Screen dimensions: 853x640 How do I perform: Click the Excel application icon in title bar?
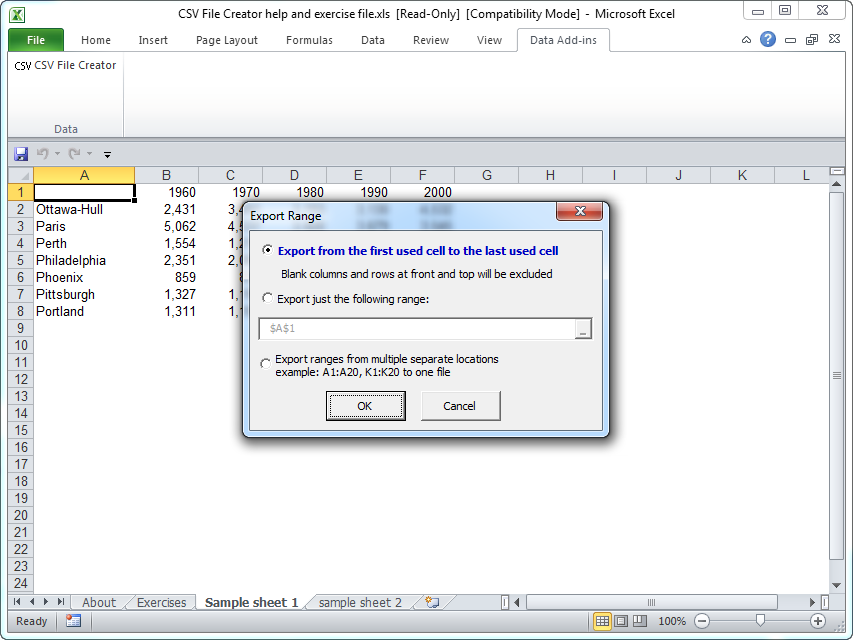17,14
